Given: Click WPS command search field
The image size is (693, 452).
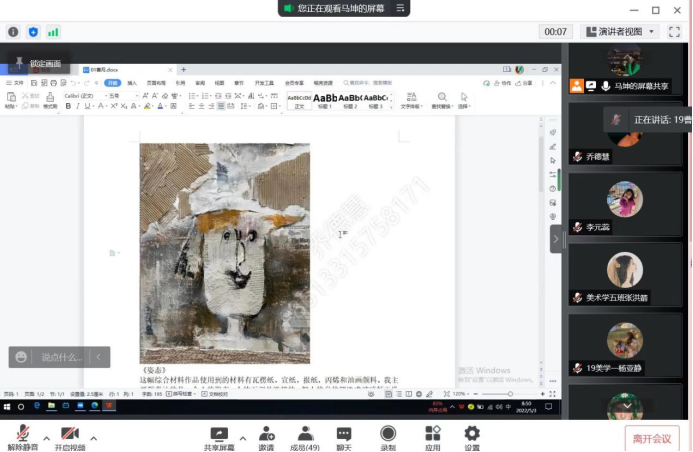Looking at the screenshot, I should point(368,83).
